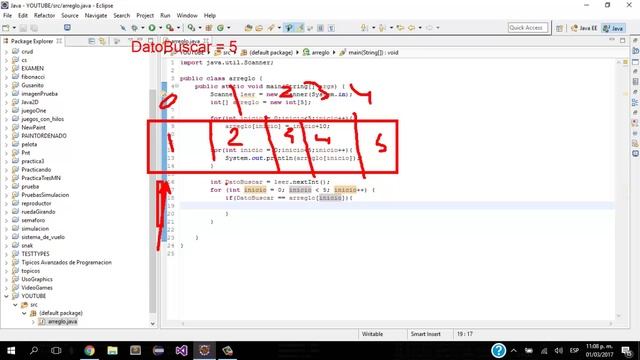Click Next Annotation arrow icon

coord(364,28)
